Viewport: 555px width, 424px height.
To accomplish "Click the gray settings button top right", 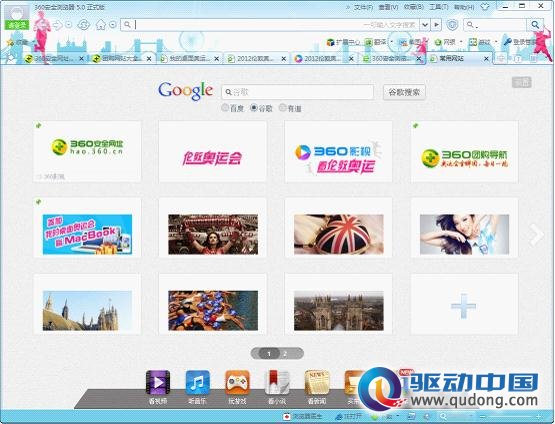I will pyautogui.click(x=522, y=82).
